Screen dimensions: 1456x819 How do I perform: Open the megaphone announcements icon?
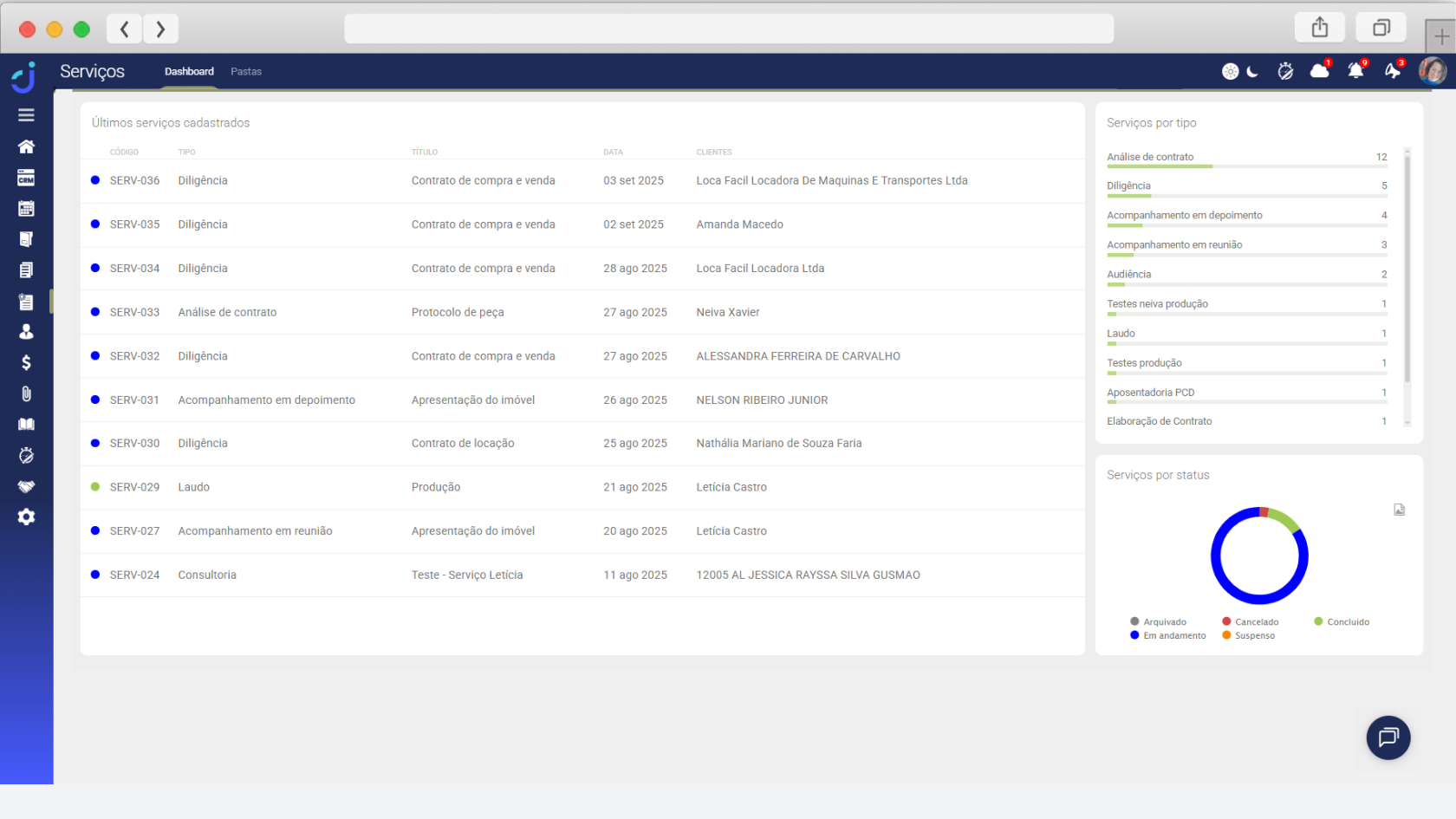pyautogui.click(x=1392, y=71)
